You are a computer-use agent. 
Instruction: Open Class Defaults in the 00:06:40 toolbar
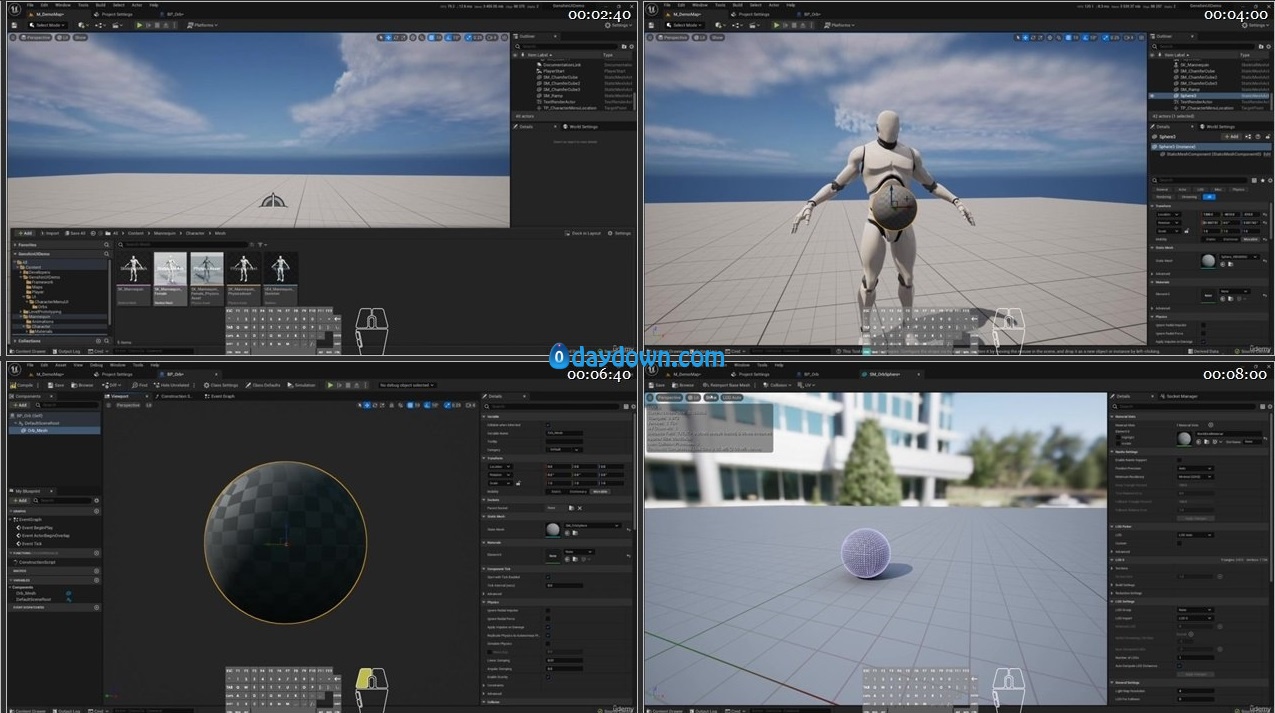point(263,385)
